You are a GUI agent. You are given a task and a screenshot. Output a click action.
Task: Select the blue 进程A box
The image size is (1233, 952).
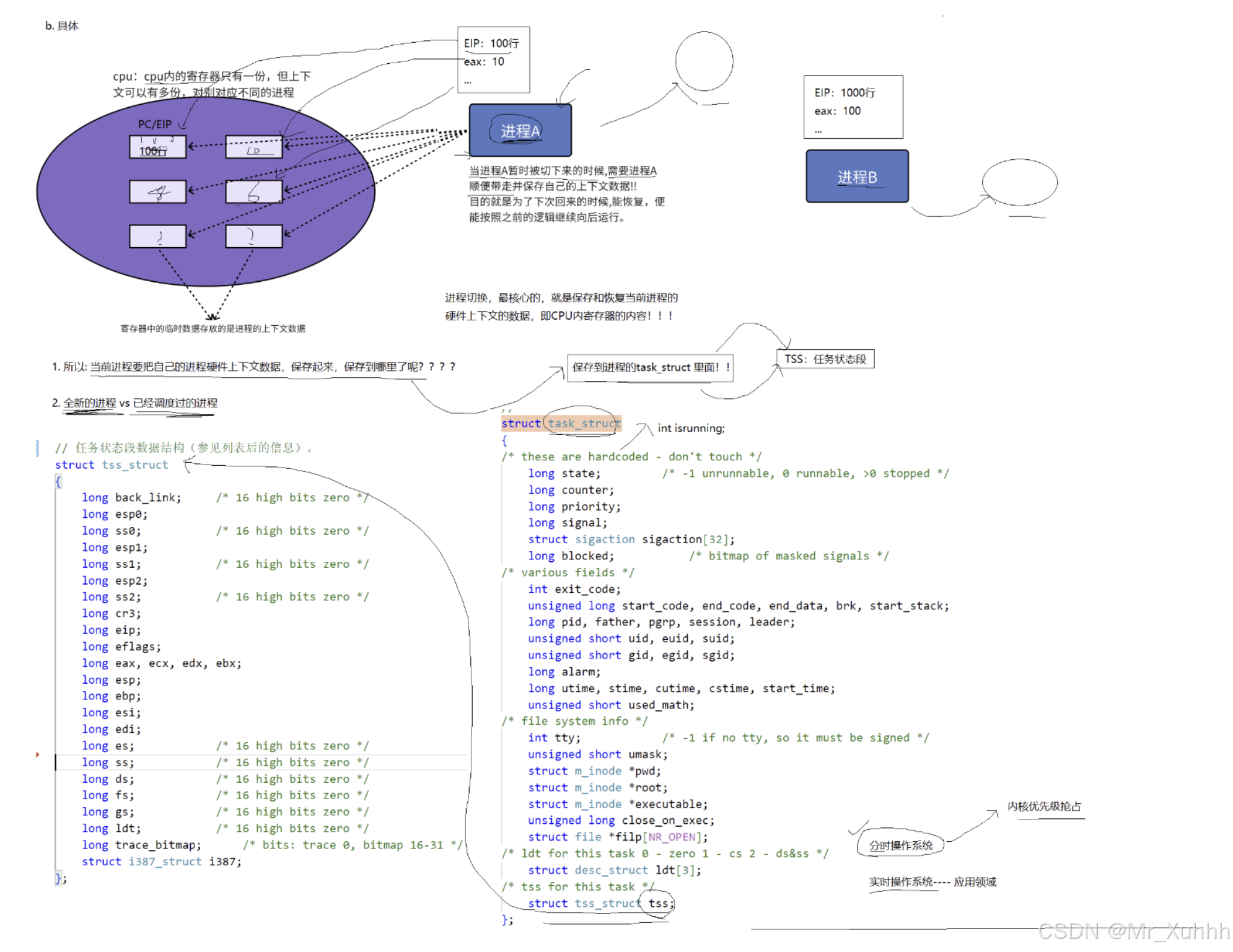(520, 130)
